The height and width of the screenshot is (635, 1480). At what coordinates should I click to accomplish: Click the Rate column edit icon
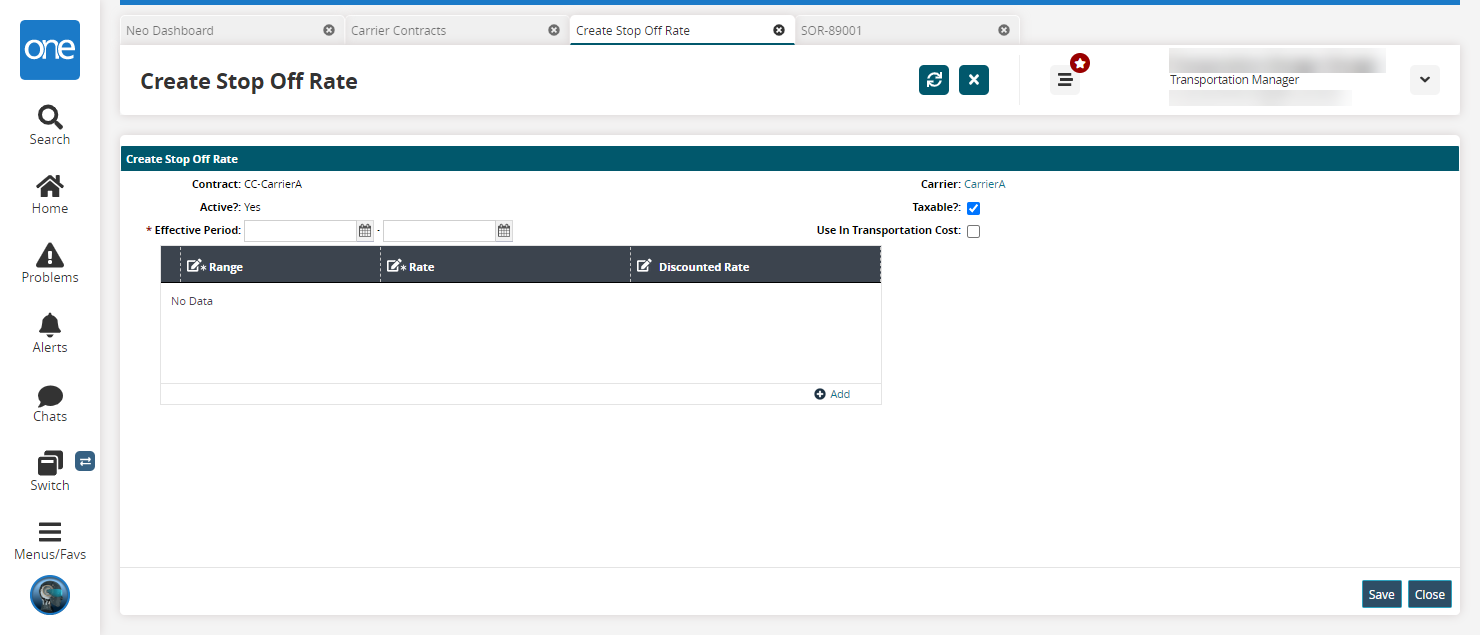pyautogui.click(x=396, y=266)
